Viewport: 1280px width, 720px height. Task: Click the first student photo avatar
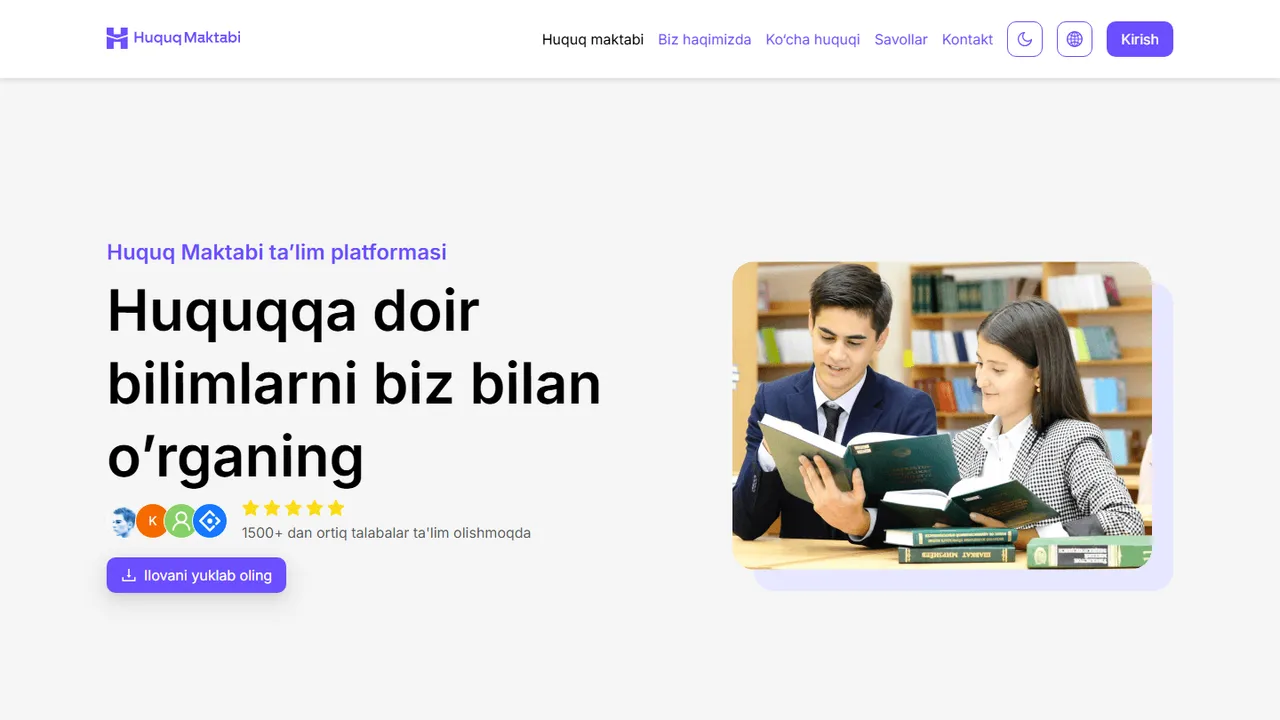coord(123,521)
